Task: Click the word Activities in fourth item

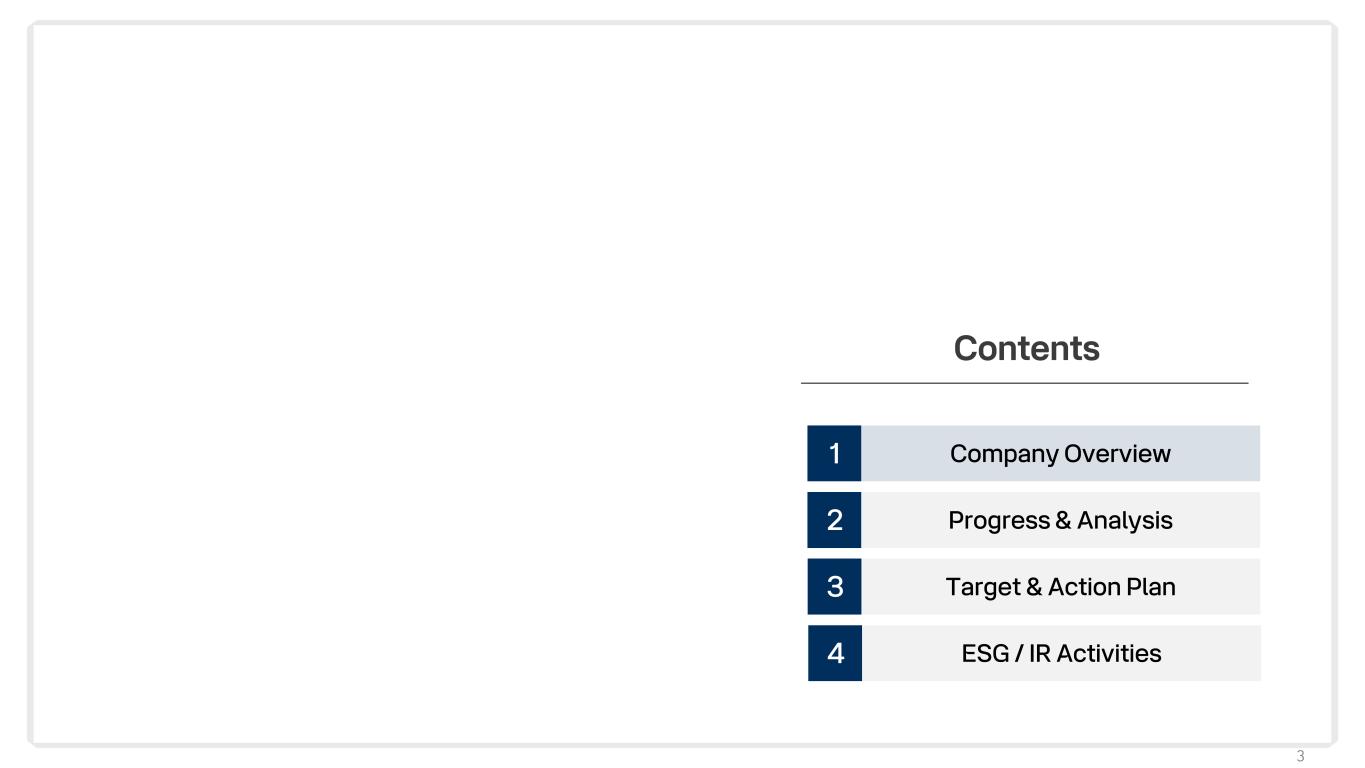Action: (1109, 653)
